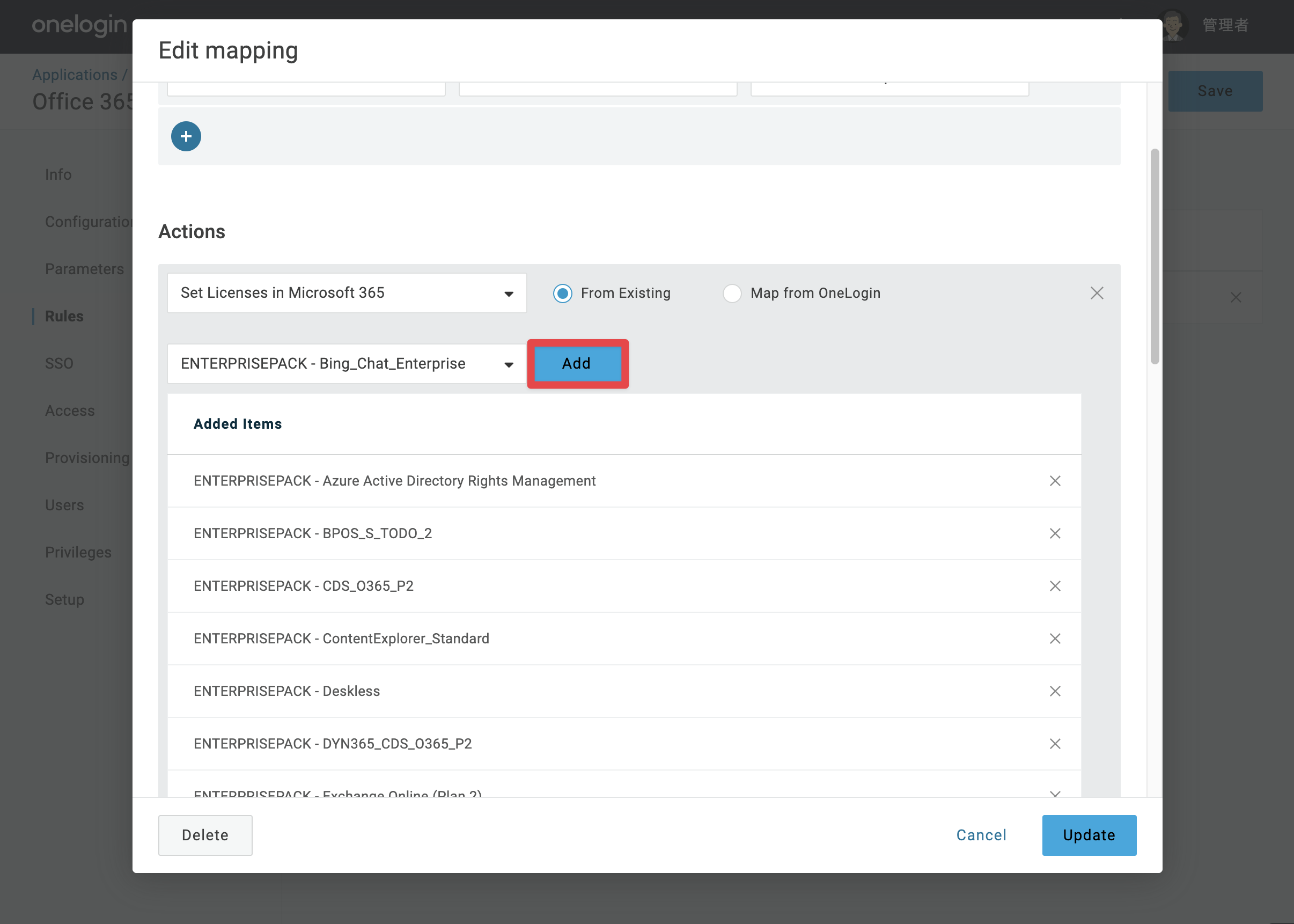Open the Info tab in the sidebar

point(58,175)
